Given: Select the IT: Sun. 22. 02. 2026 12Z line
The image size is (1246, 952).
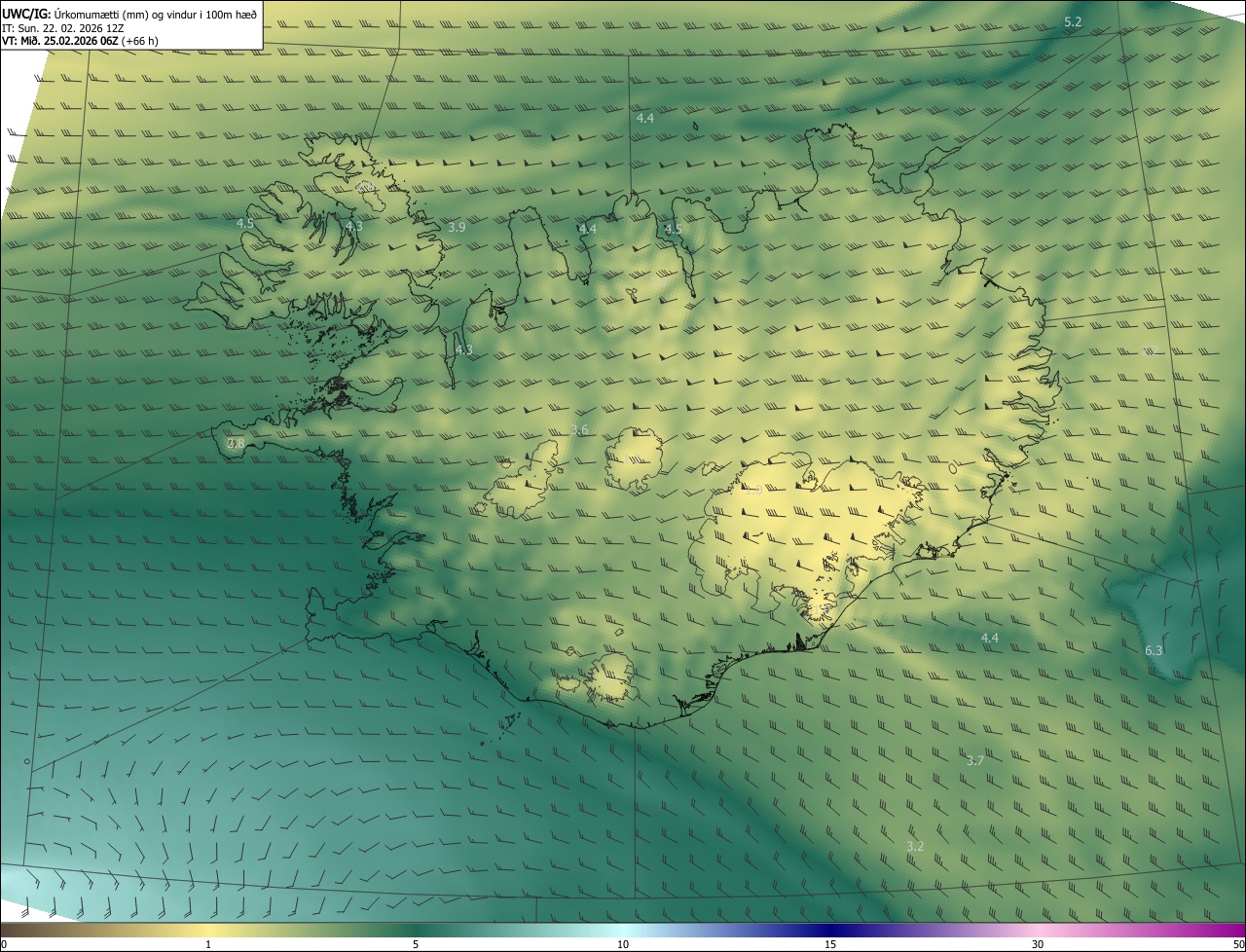Looking at the screenshot, I should coord(63,28).
